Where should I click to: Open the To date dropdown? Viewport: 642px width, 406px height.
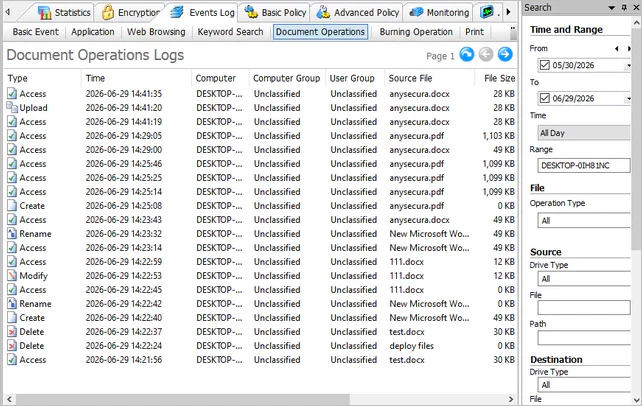point(628,99)
